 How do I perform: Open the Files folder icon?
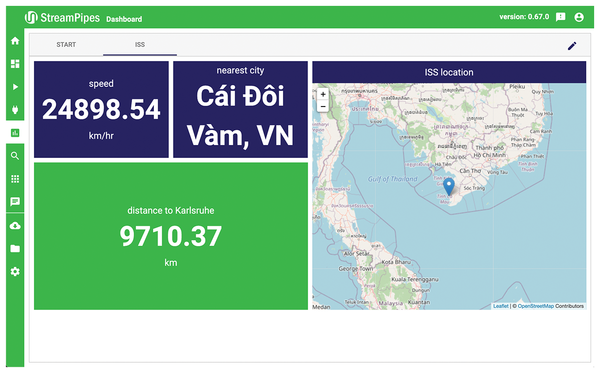(15, 249)
